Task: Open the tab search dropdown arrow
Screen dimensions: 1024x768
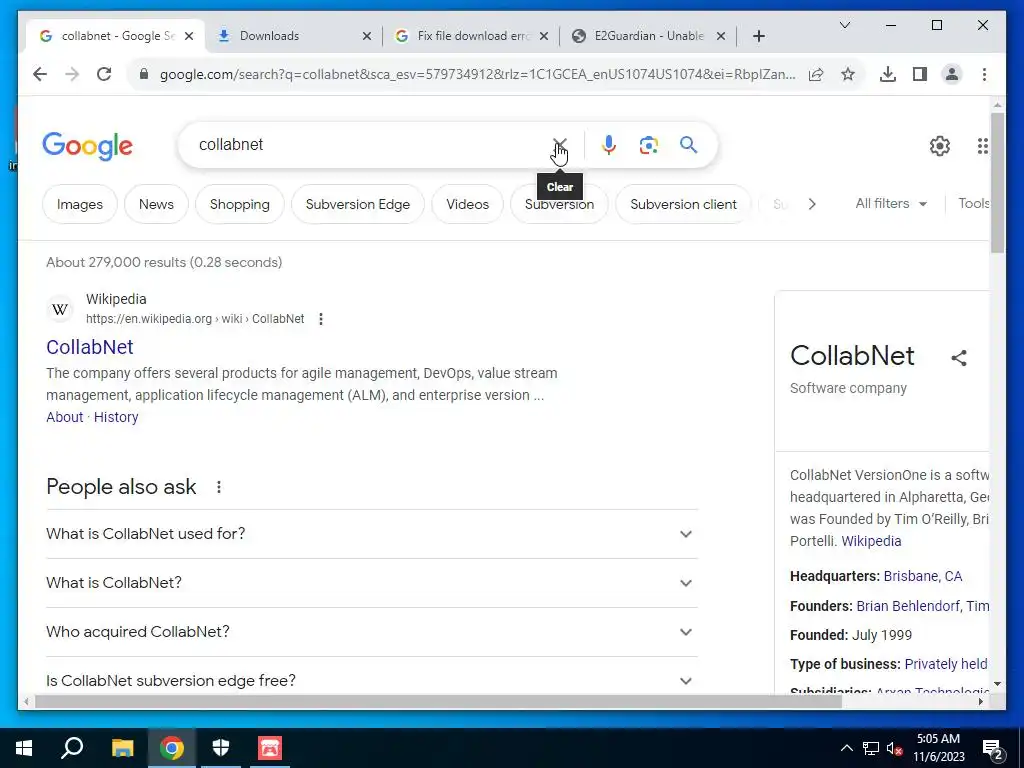Action: (x=844, y=25)
